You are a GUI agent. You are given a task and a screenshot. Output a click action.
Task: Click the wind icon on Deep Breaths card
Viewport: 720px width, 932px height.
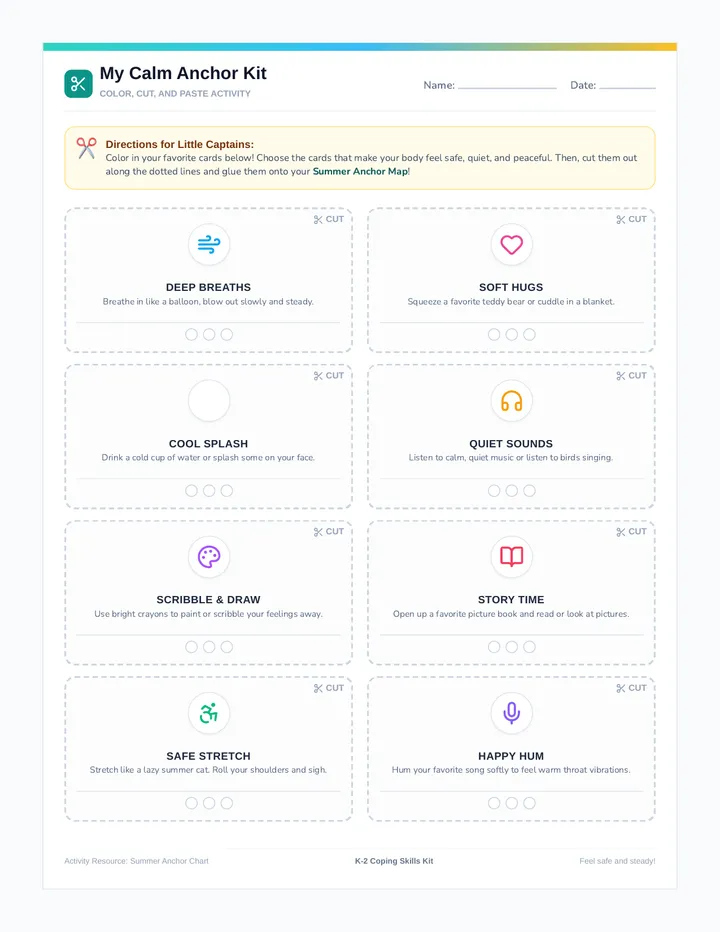[x=209, y=244]
